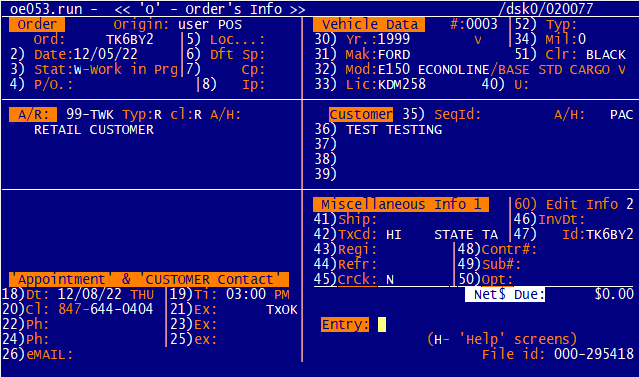The image size is (639, 377).
Task: Click the Entry input cursor field
Action: [x=382, y=325]
